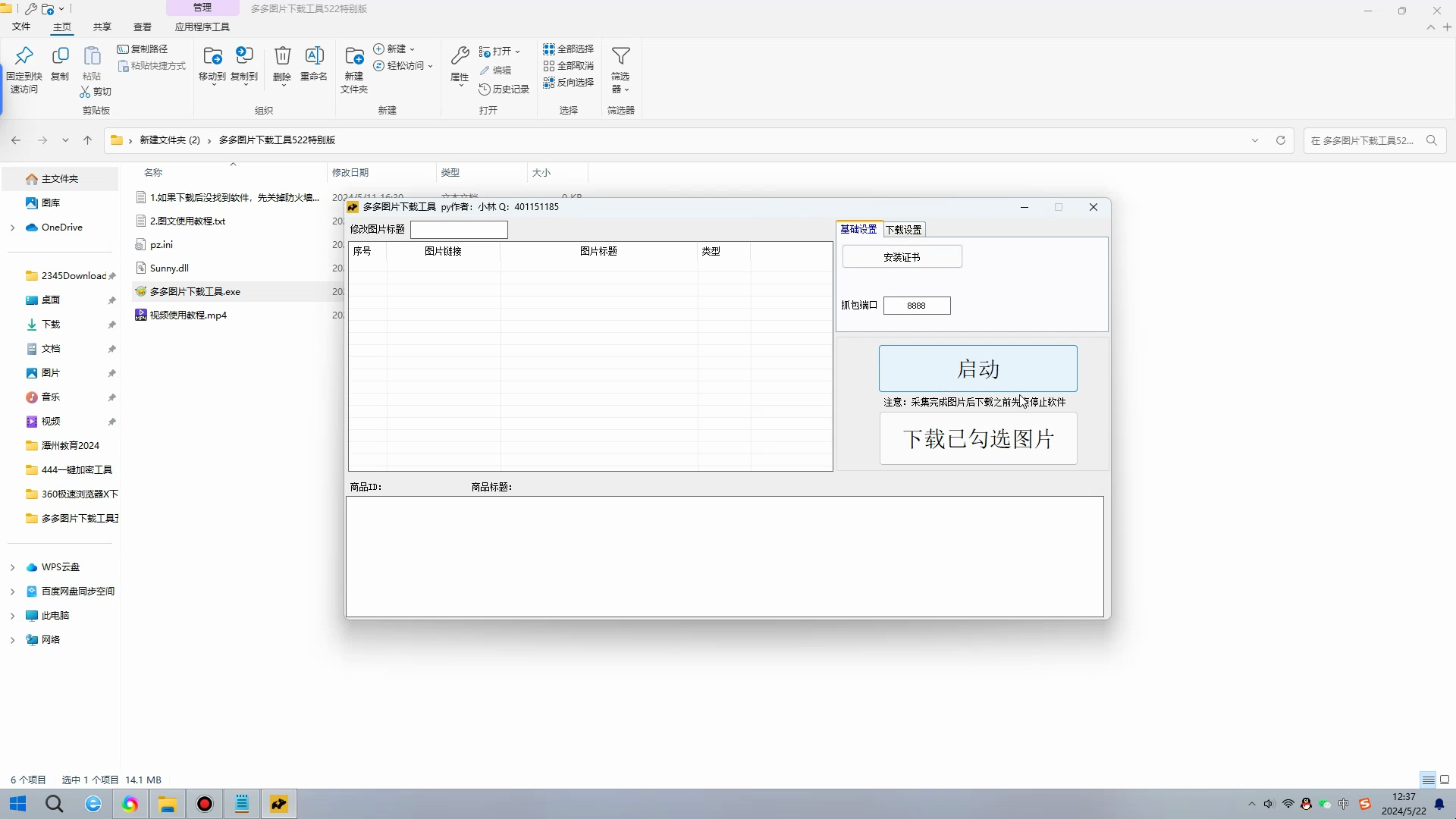Expand the 此电脑 tree node
1456x819 pixels.
point(12,616)
